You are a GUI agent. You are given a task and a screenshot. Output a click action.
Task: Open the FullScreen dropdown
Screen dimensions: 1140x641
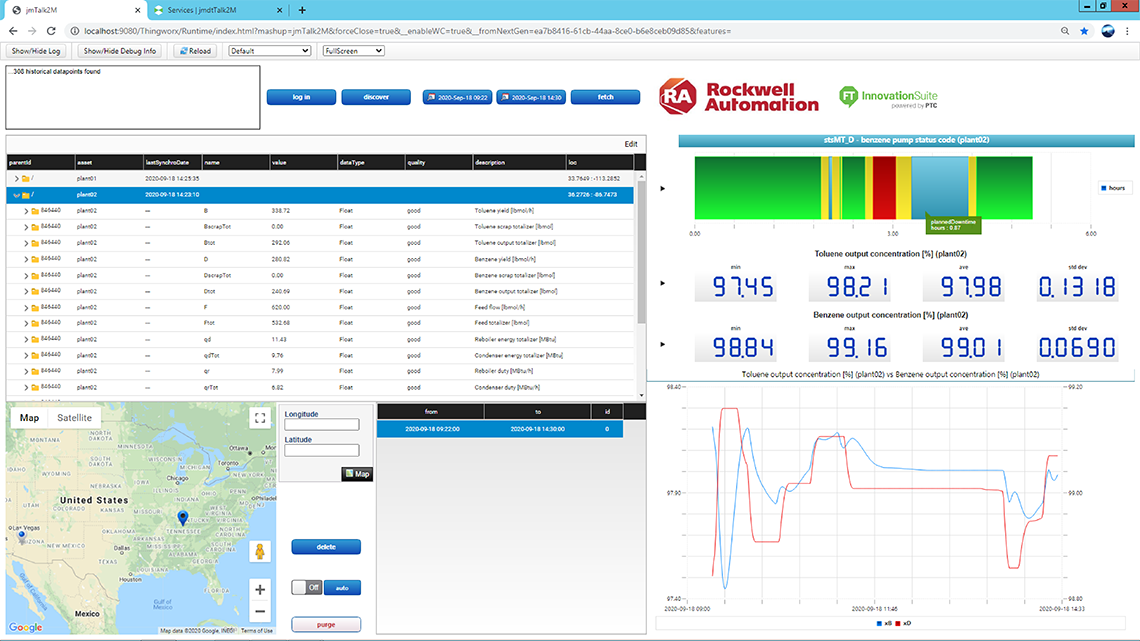coord(353,51)
